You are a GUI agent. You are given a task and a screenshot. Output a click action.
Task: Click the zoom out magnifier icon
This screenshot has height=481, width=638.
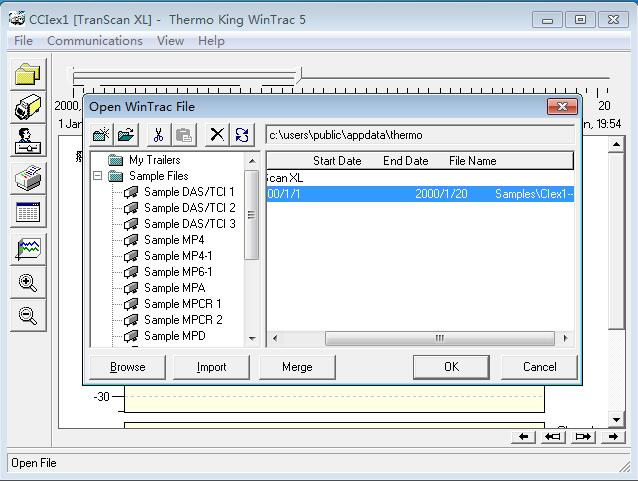point(28,316)
